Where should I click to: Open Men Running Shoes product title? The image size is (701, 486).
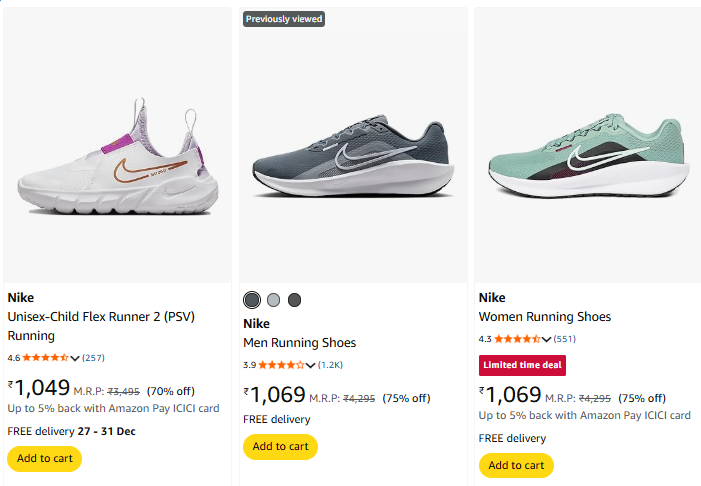tap(300, 343)
